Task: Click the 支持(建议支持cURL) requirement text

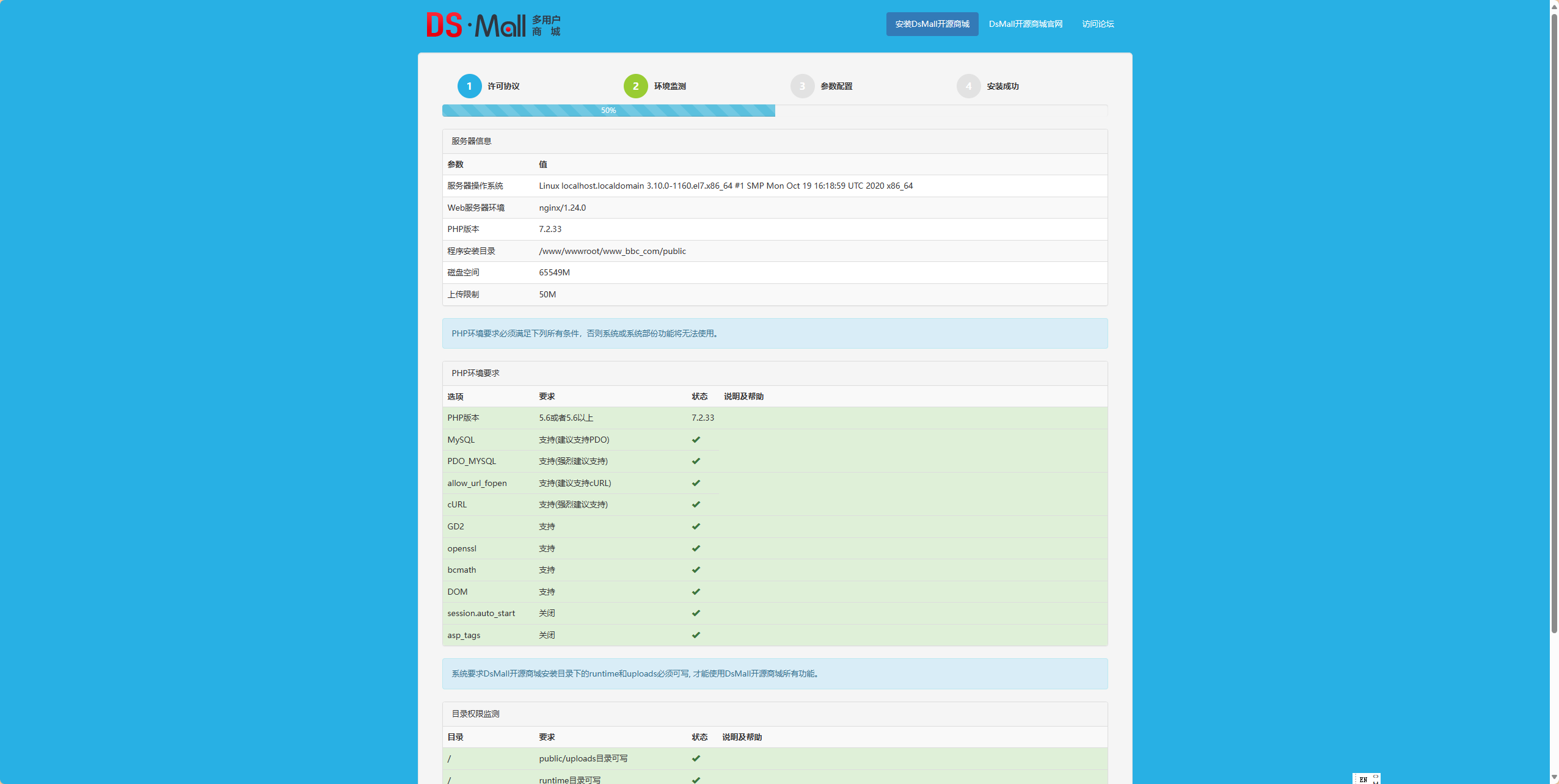Action: (x=575, y=483)
